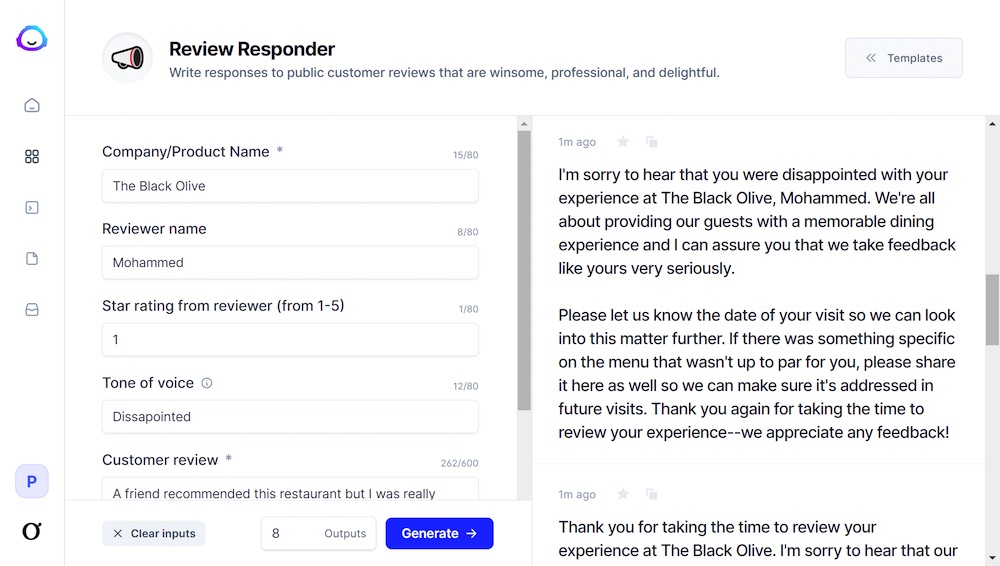1000x566 pixels.
Task: Click the 262/600 character counter
Action: [459, 463]
